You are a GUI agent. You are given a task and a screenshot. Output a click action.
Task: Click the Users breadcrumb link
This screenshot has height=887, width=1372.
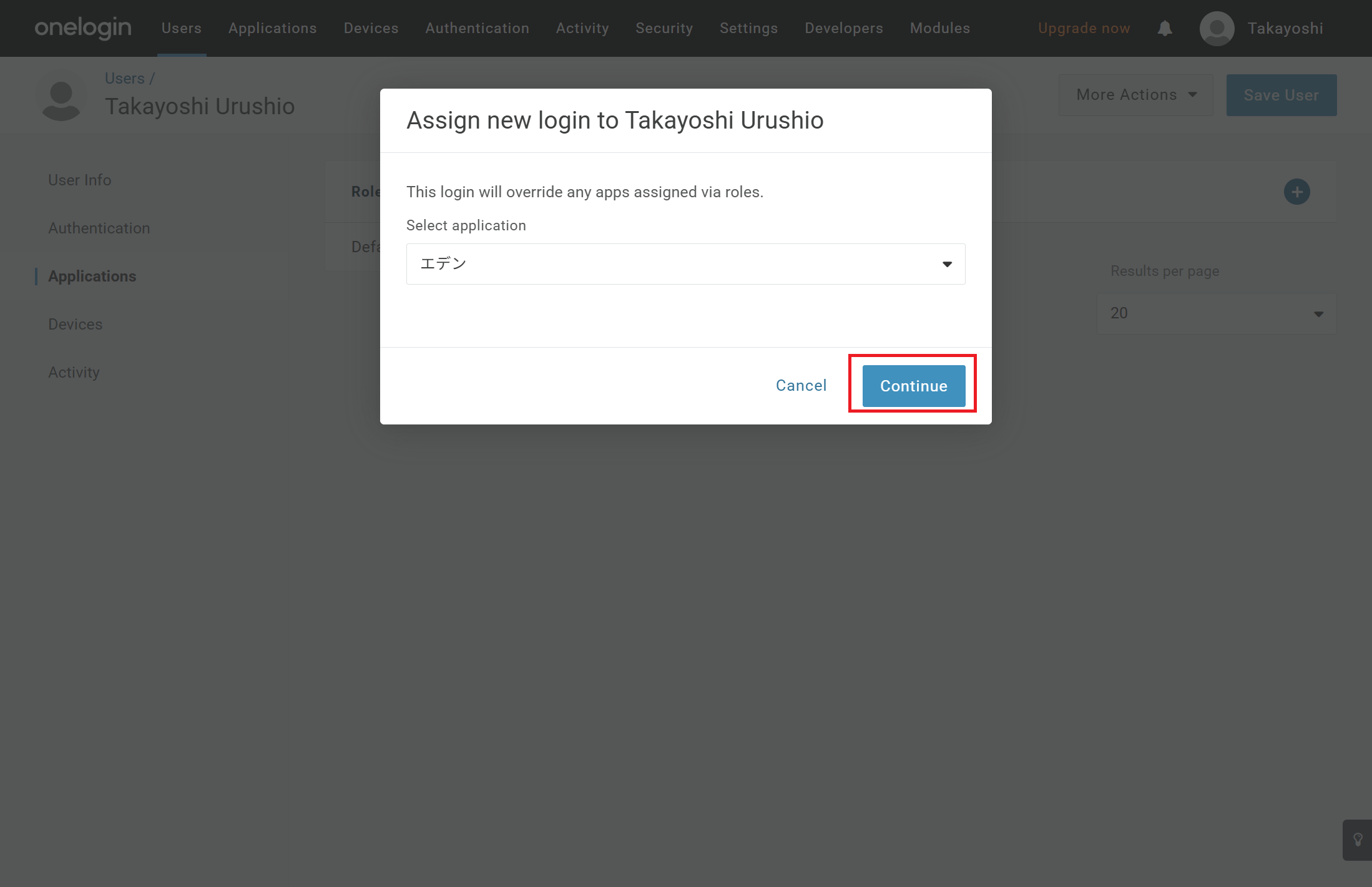pyautogui.click(x=125, y=79)
